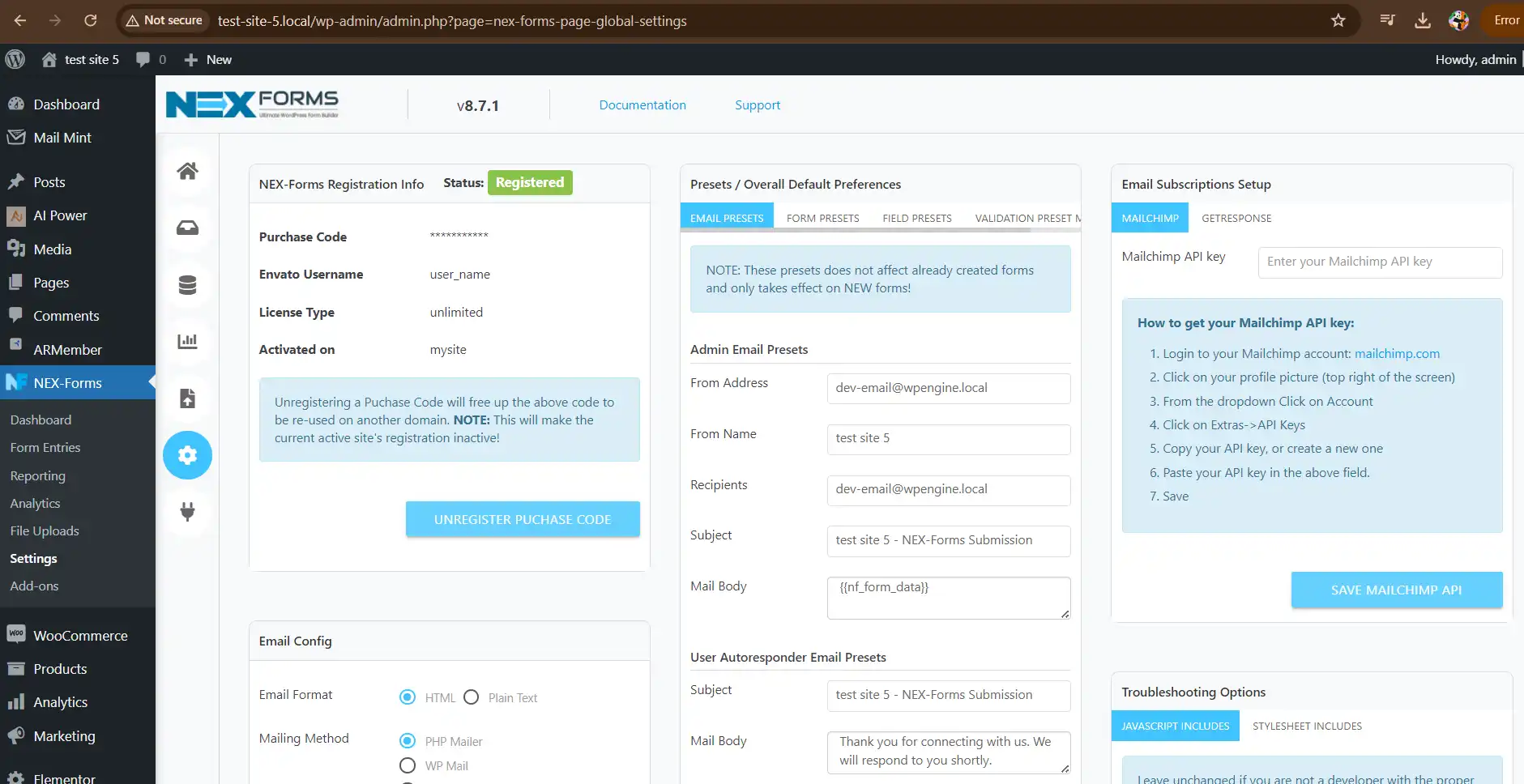Open Marketing in sidebar
This screenshot has width=1524, height=784.
64,736
